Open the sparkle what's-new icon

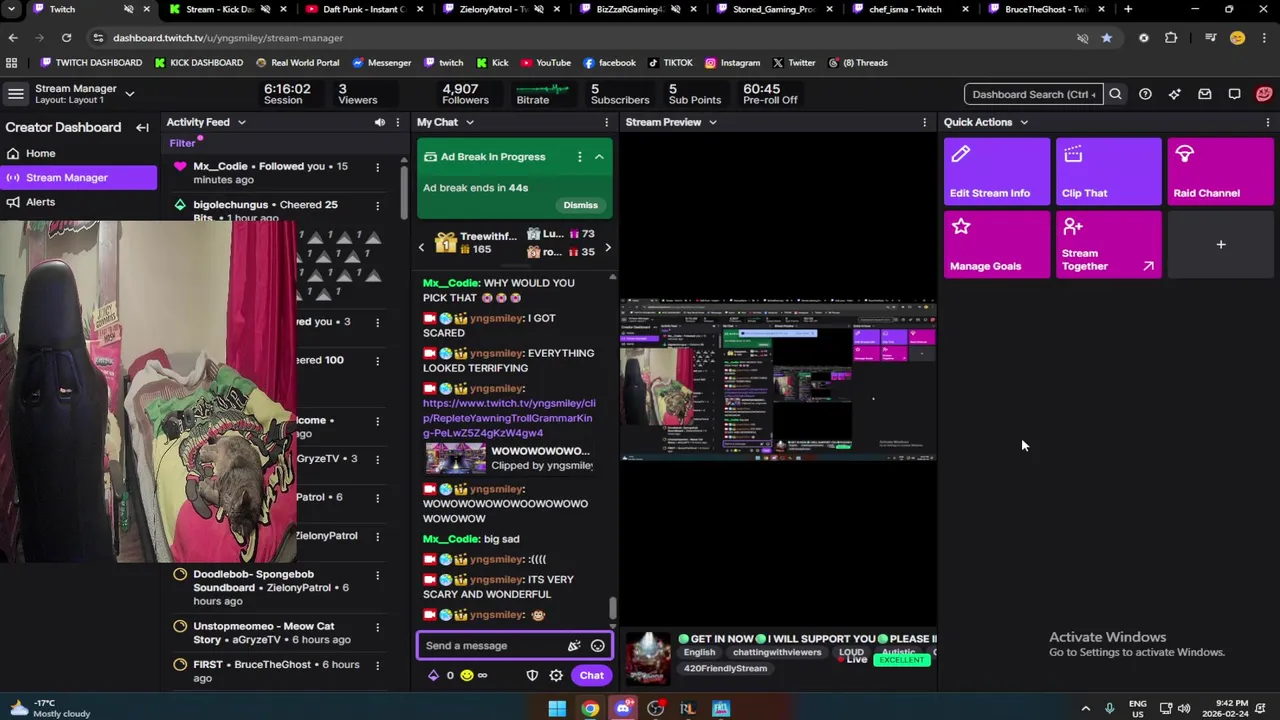click(x=1175, y=94)
